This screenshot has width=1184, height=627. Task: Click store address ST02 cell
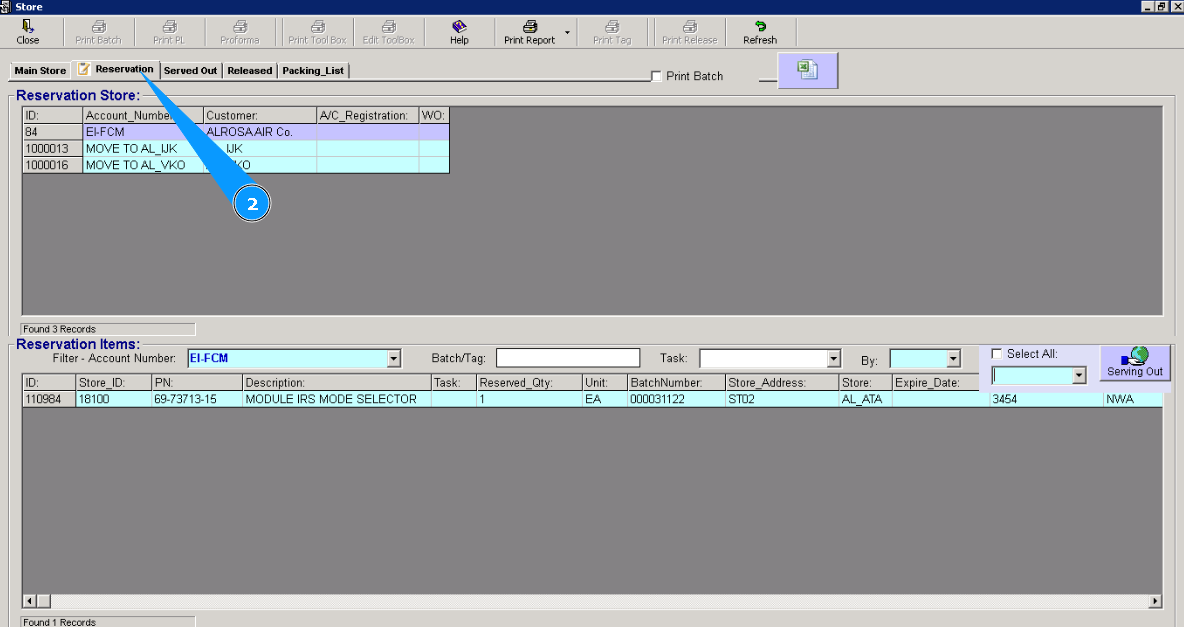click(782, 400)
